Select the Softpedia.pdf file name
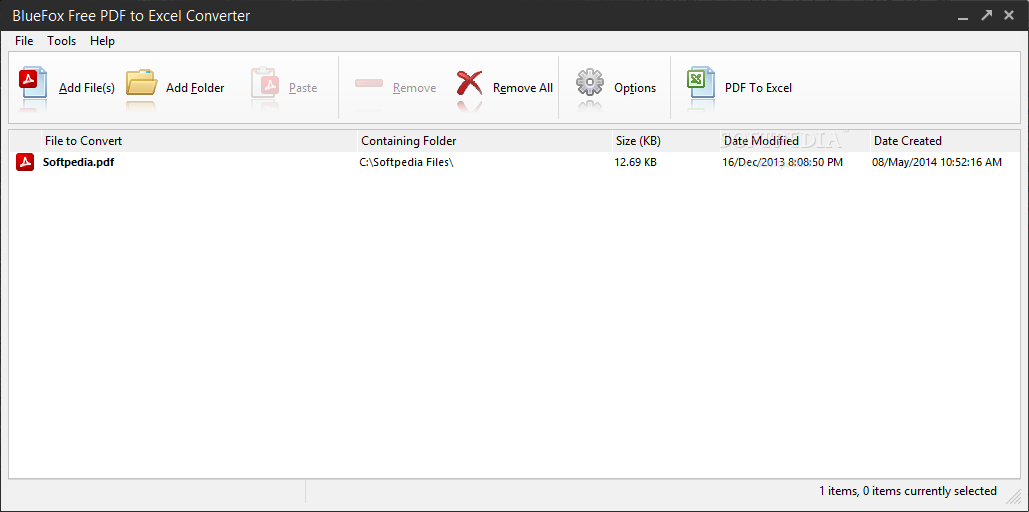Image resolution: width=1029 pixels, height=512 pixels. coord(78,162)
